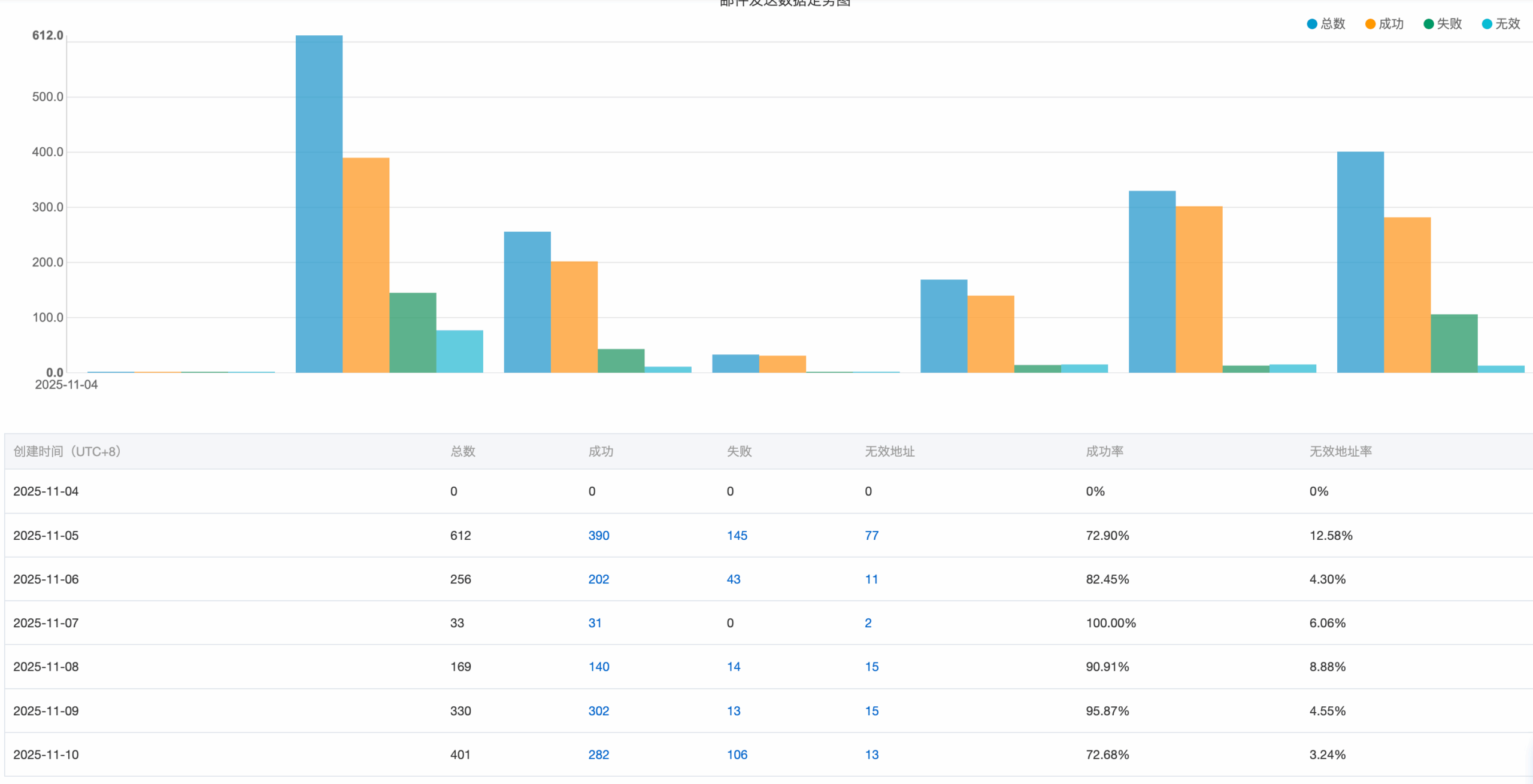The image size is (1533, 784).
Task: Open success count 31 for 2025-11-07
Action: [x=595, y=623]
